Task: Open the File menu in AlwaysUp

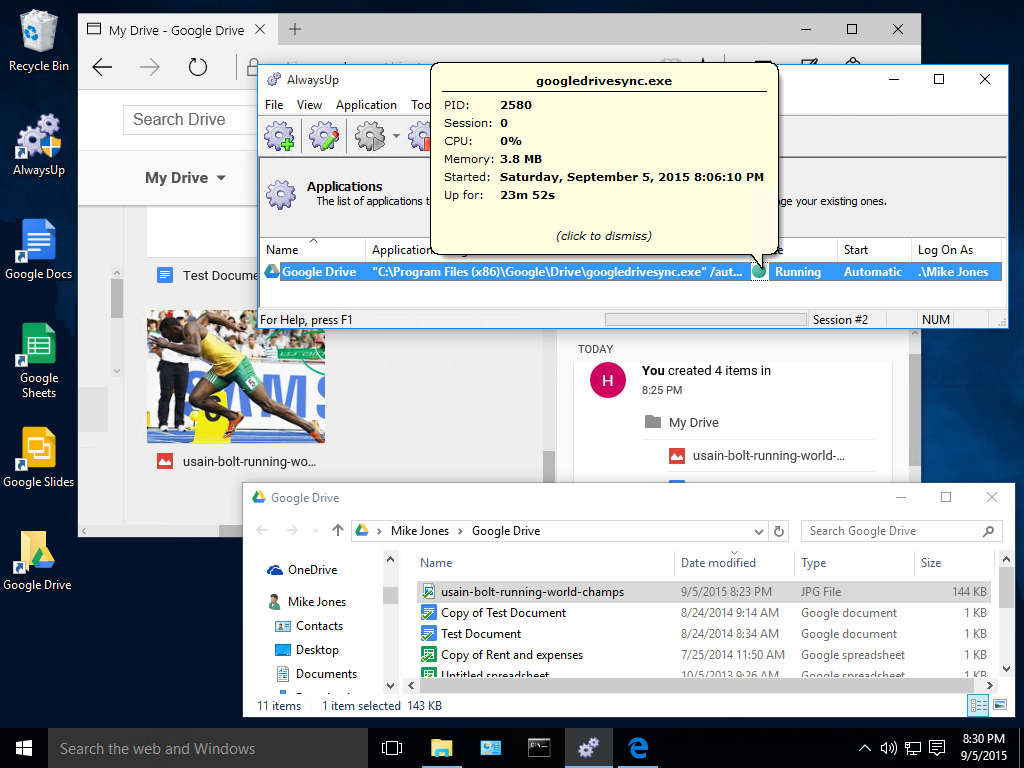Action: pyautogui.click(x=274, y=104)
